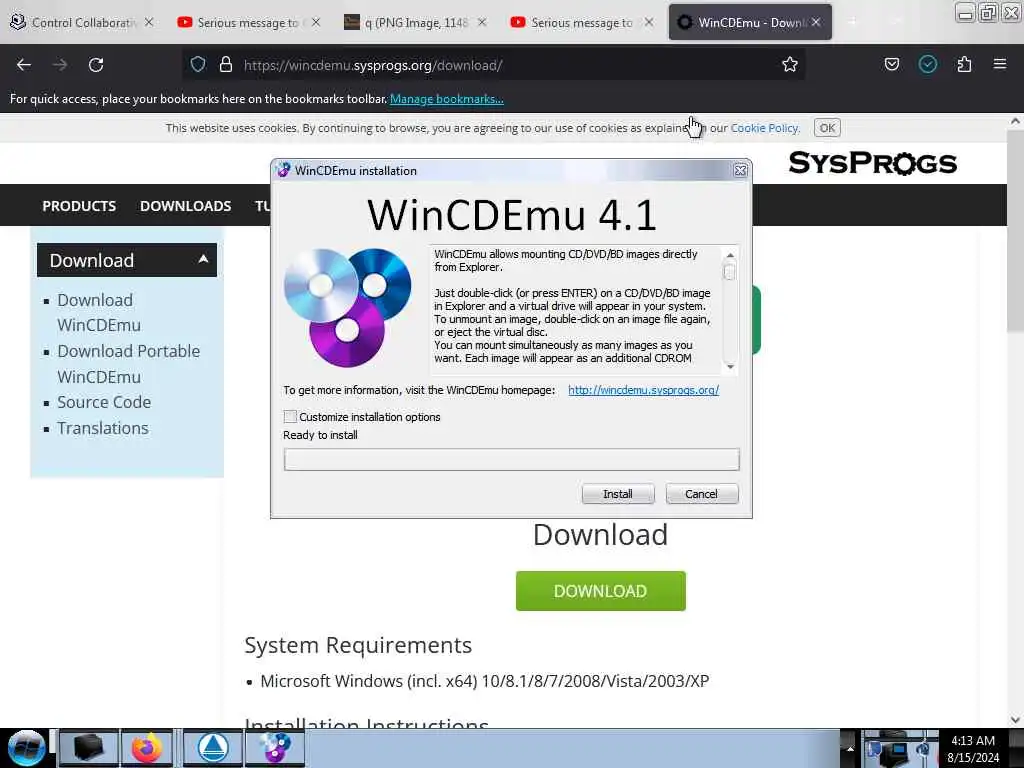The width and height of the screenshot is (1024, 768).
Task: Accept cookies with the OK button
Action: (x=827, y=128)
